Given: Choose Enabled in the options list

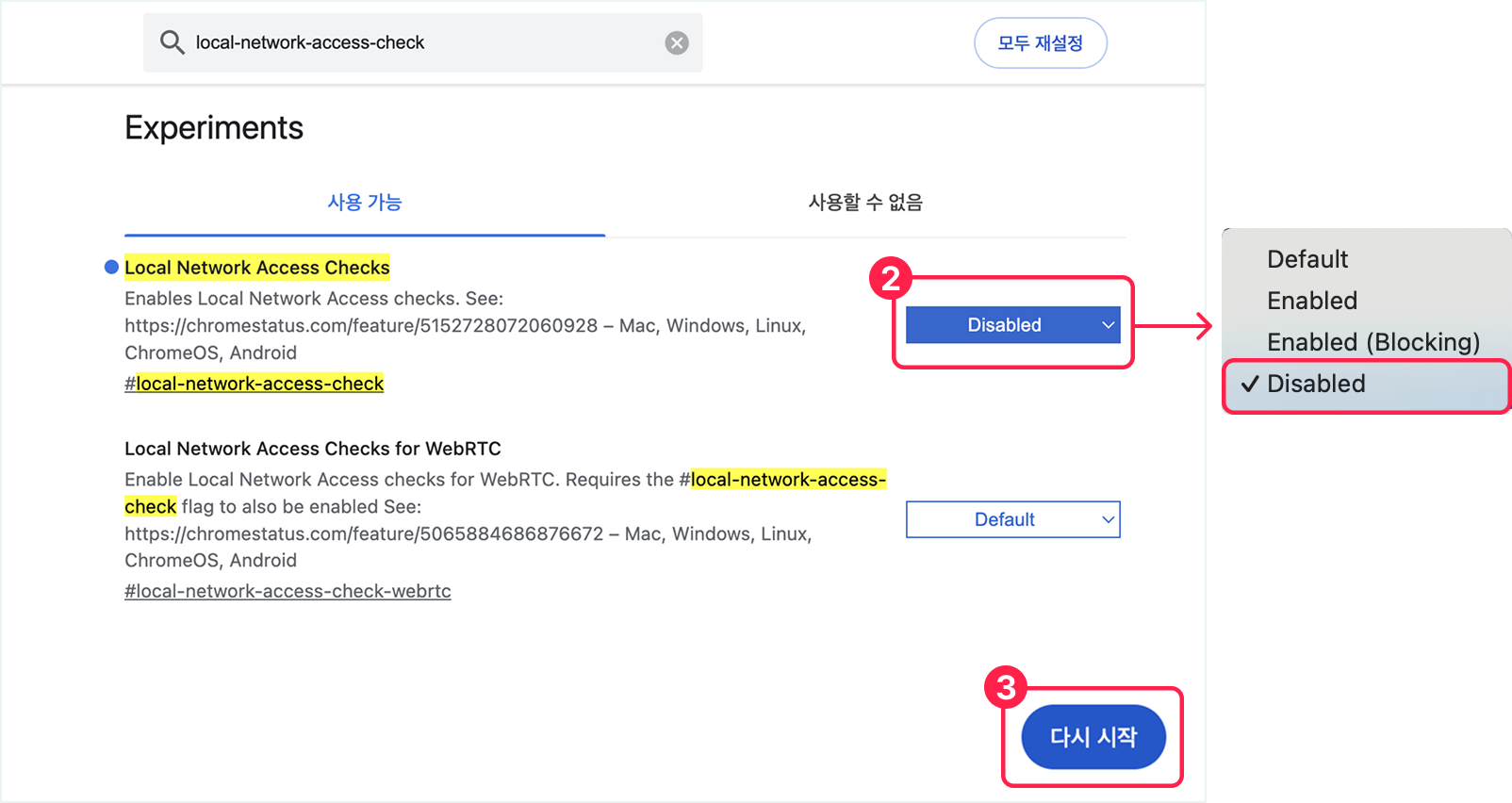Looking at the screenshot, I should pyautogui.click(x=1312, y=301).
